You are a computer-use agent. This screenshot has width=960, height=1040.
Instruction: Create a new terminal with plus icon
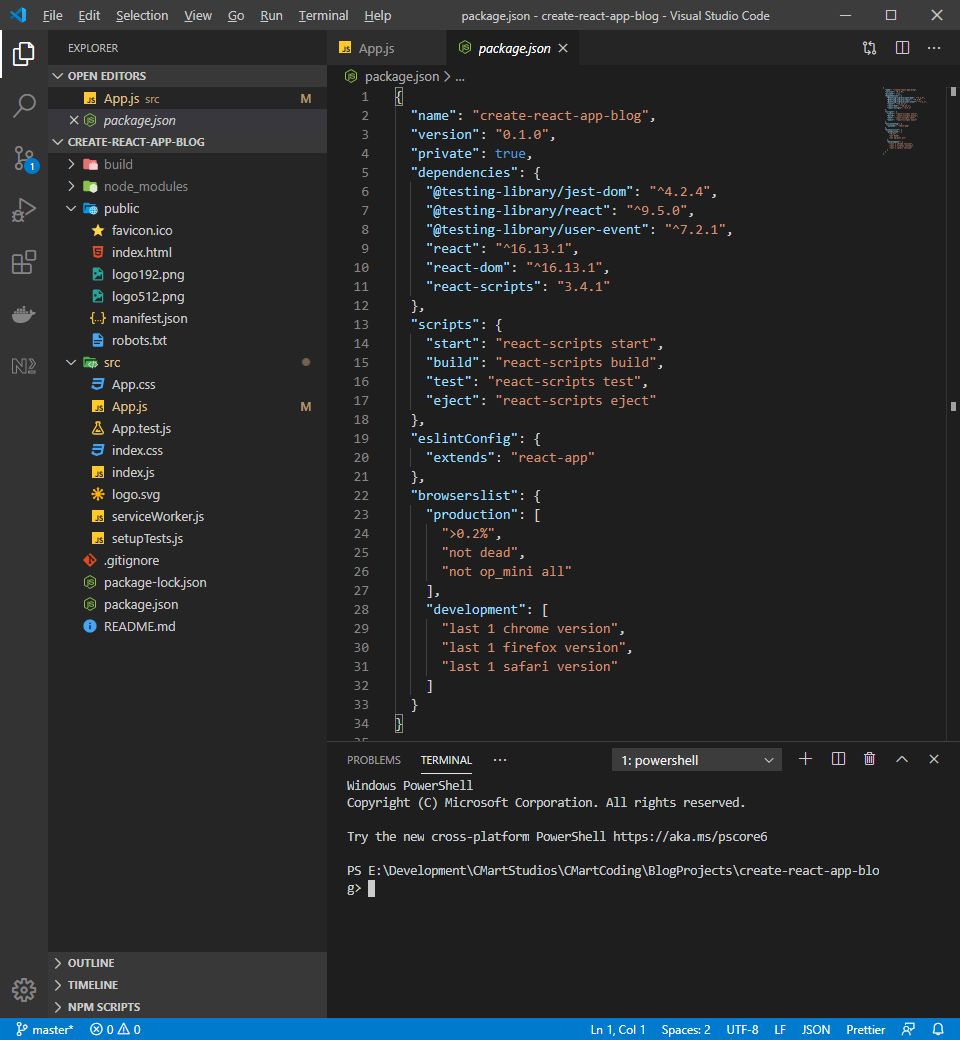[x=805, y=759]
